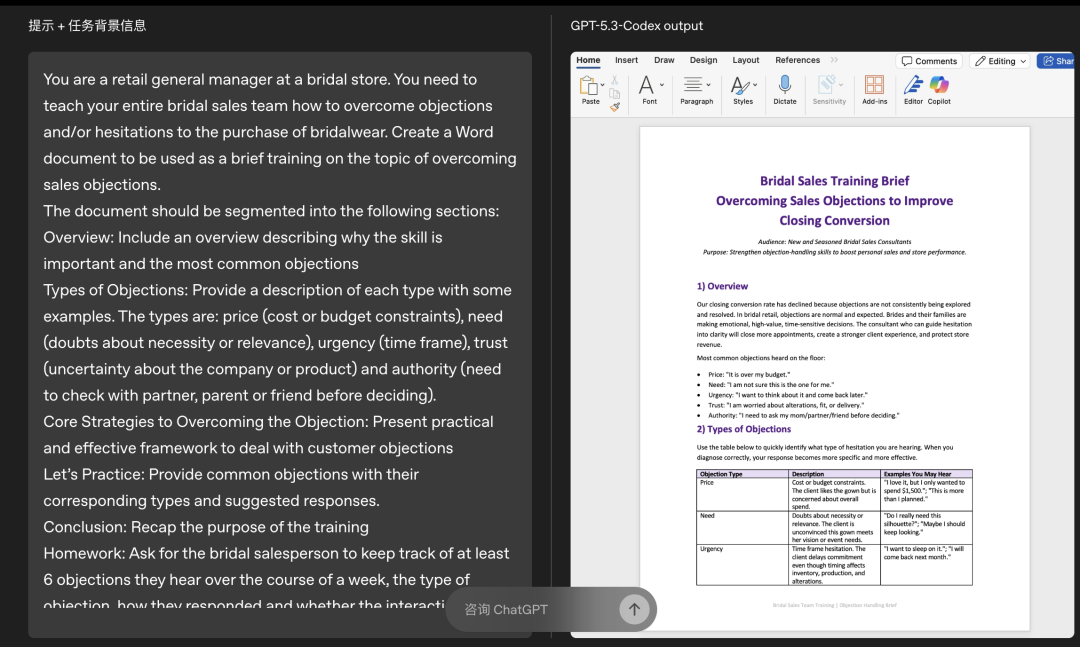Click the Sensitivity icon
The image size is (1080, 647).
825,85
